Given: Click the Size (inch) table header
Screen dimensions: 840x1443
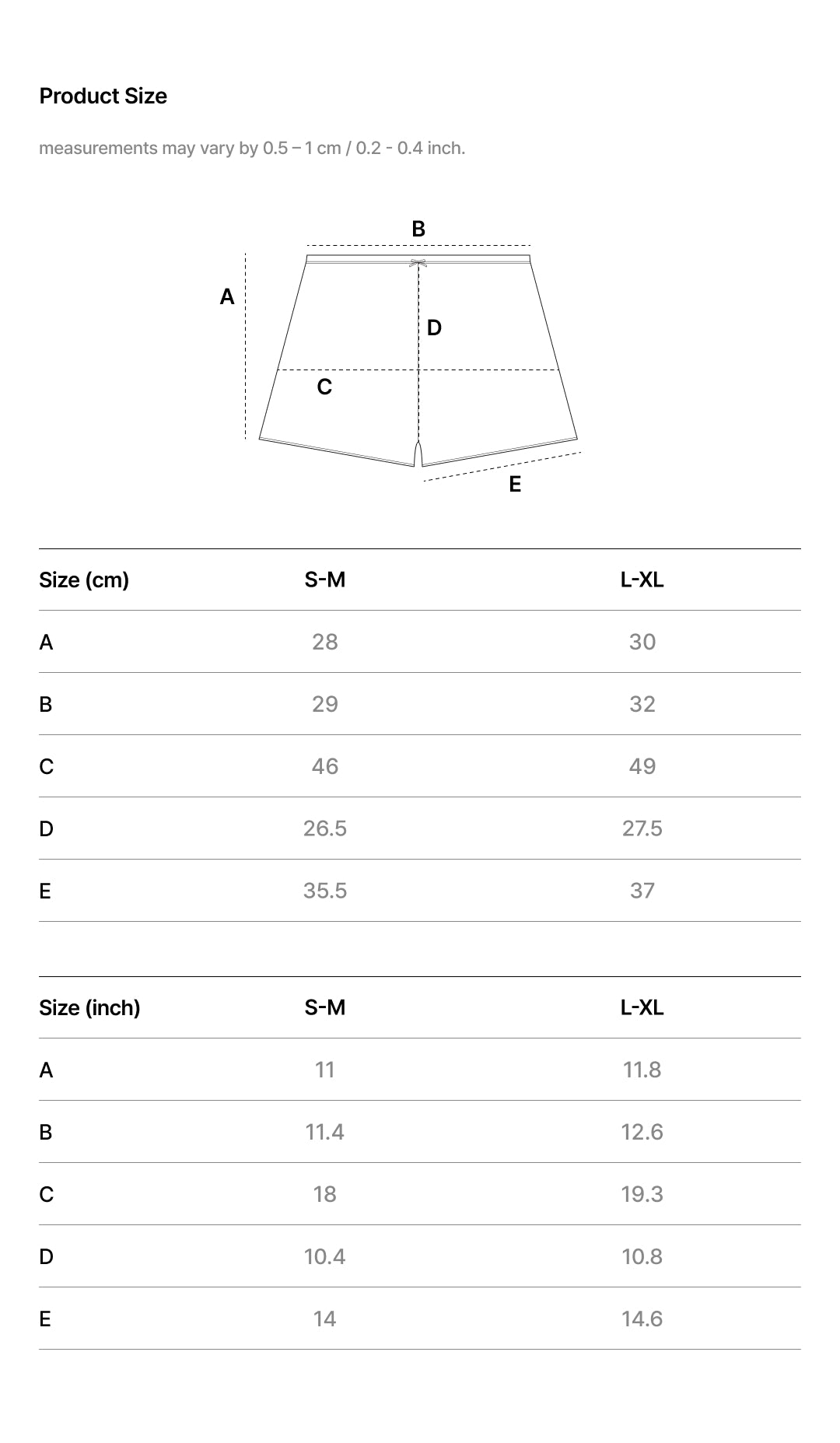Looking at the screenshot, I should click(89, 1007).
